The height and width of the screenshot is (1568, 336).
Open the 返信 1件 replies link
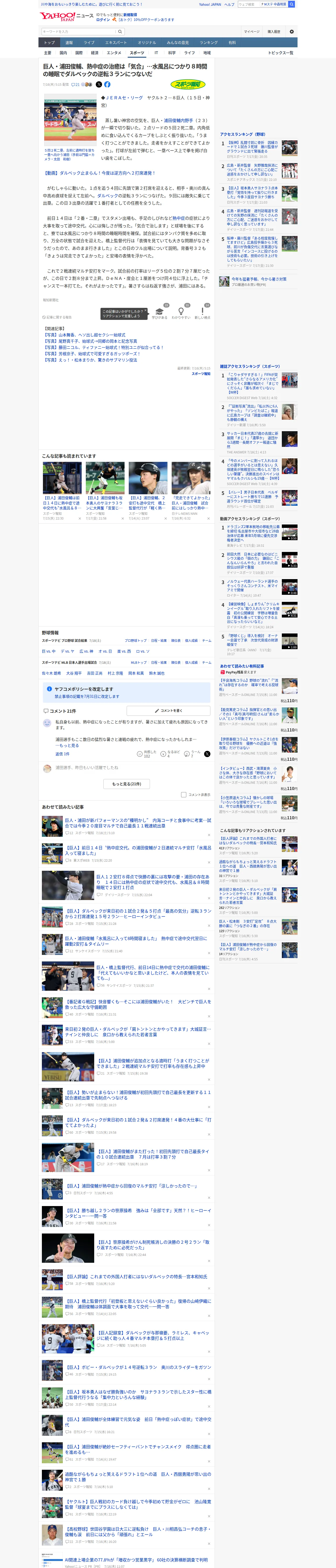[x=62, y=754]
